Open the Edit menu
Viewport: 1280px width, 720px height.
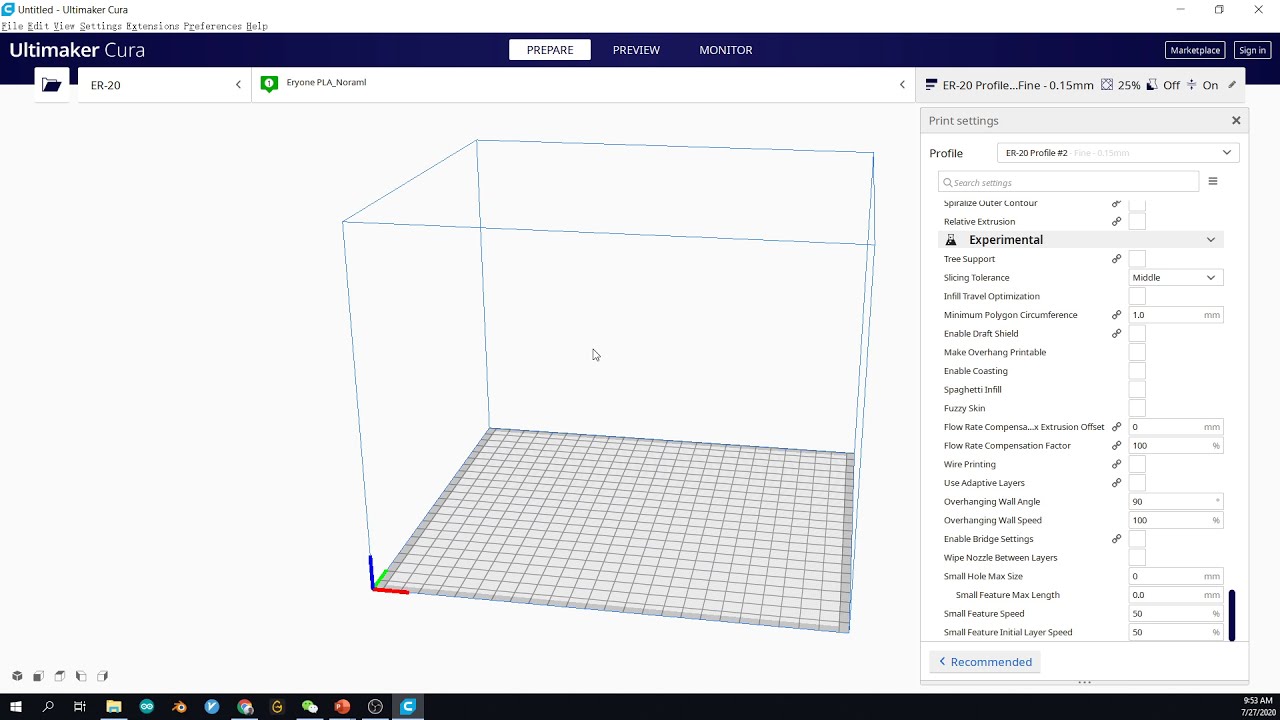pyautogui.click(x=38, y=26)
